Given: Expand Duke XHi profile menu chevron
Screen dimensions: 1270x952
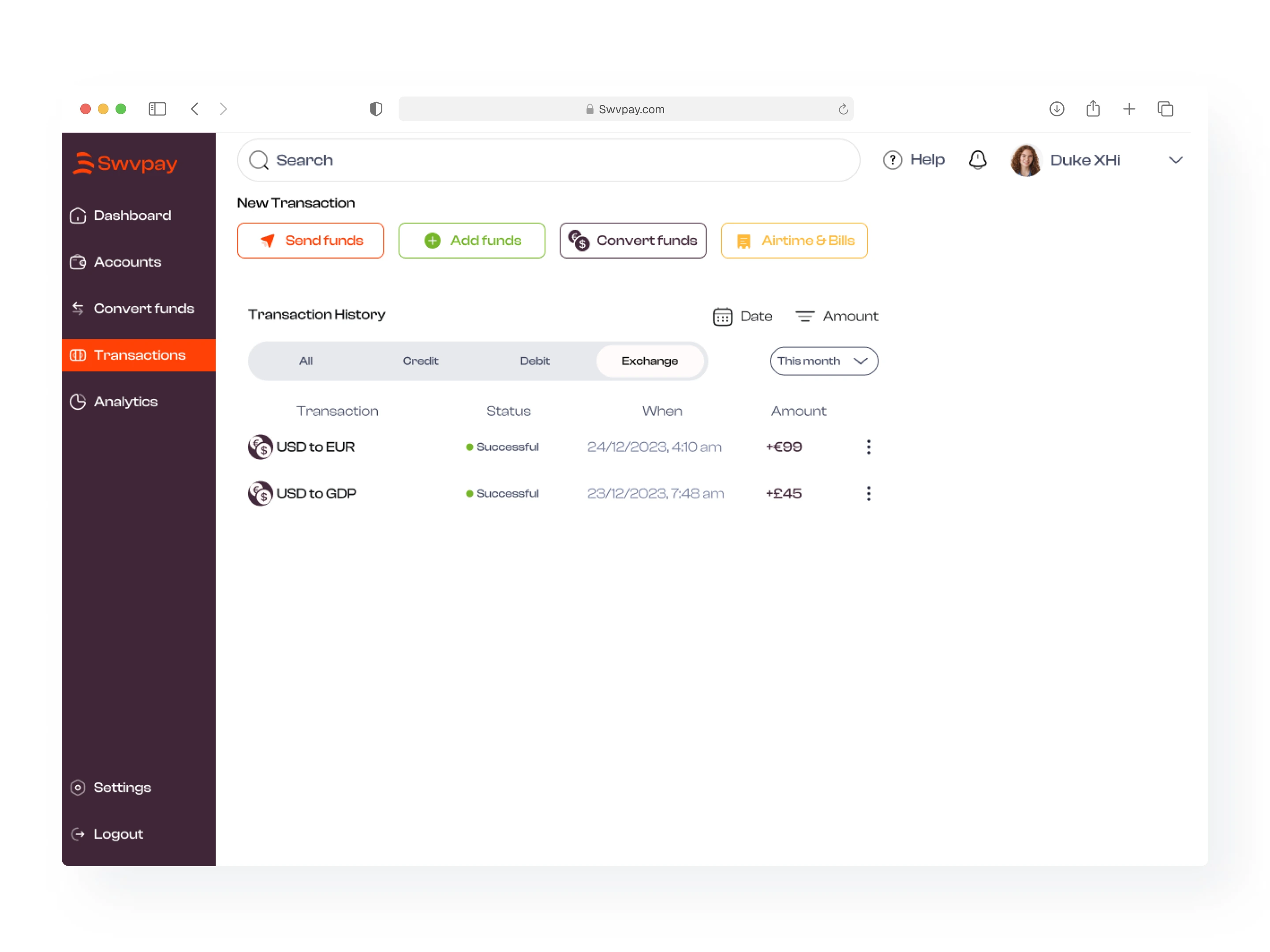Looking at the screenshot, I should coord(1175,160).
